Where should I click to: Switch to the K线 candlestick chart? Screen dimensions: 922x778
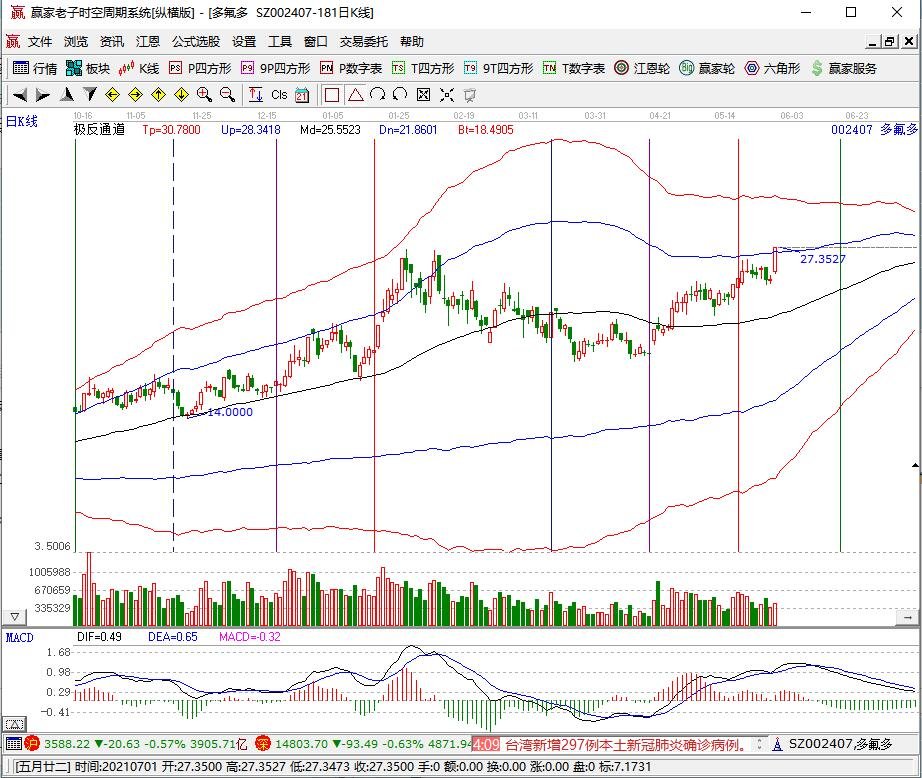(x=139, y=68)
